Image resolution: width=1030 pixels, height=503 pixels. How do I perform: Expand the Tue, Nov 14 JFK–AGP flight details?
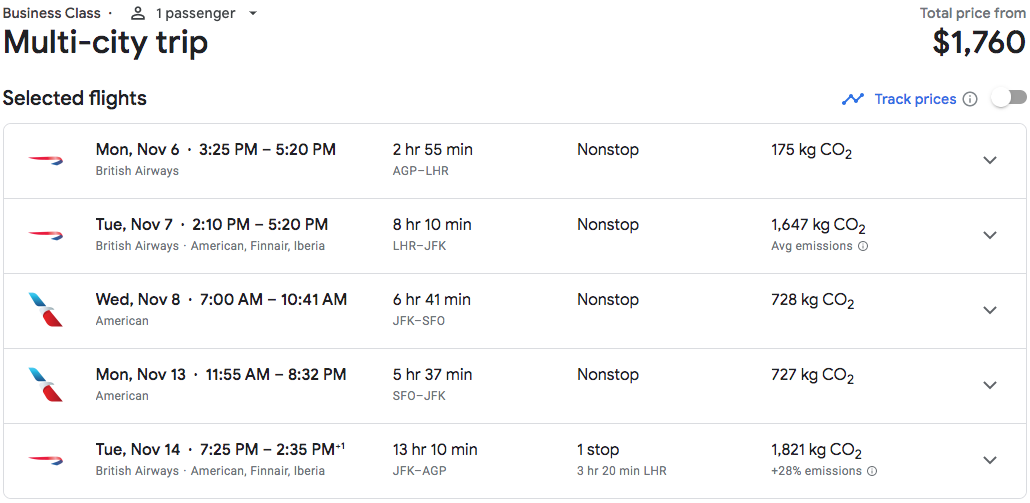pos(990,460)
